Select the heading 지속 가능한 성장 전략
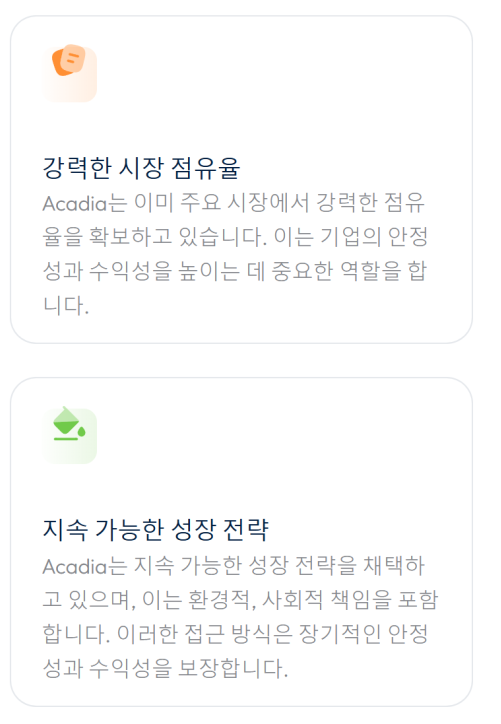501x724 pixels. click(x=156, y=530)
